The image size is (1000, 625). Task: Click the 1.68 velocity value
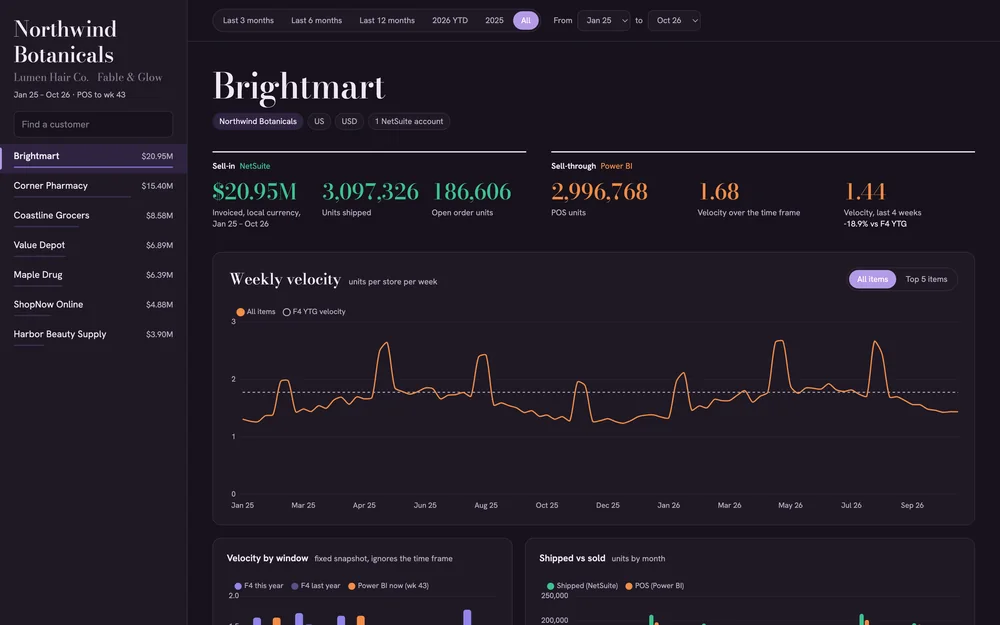[x=718, y=191]
